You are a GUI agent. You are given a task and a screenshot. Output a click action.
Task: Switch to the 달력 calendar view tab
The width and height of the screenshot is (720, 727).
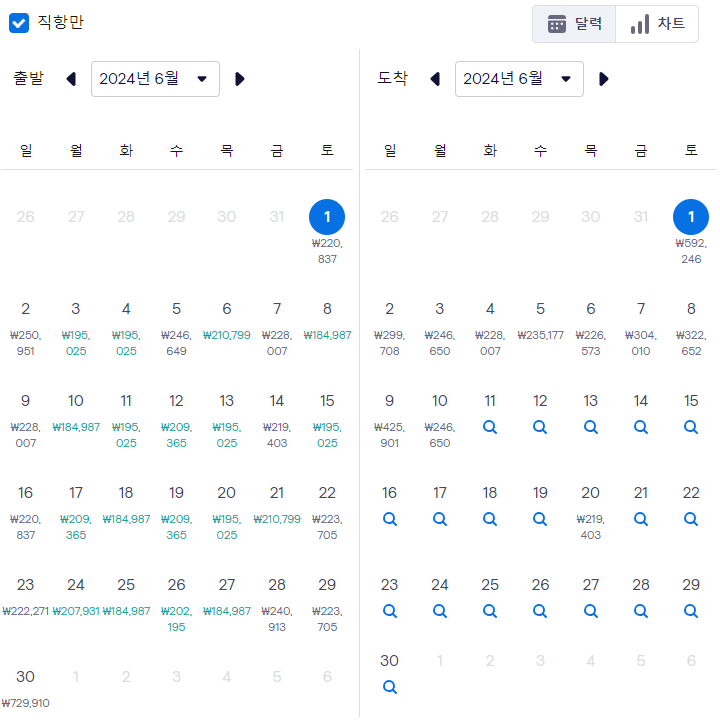(x=574, y=24)
